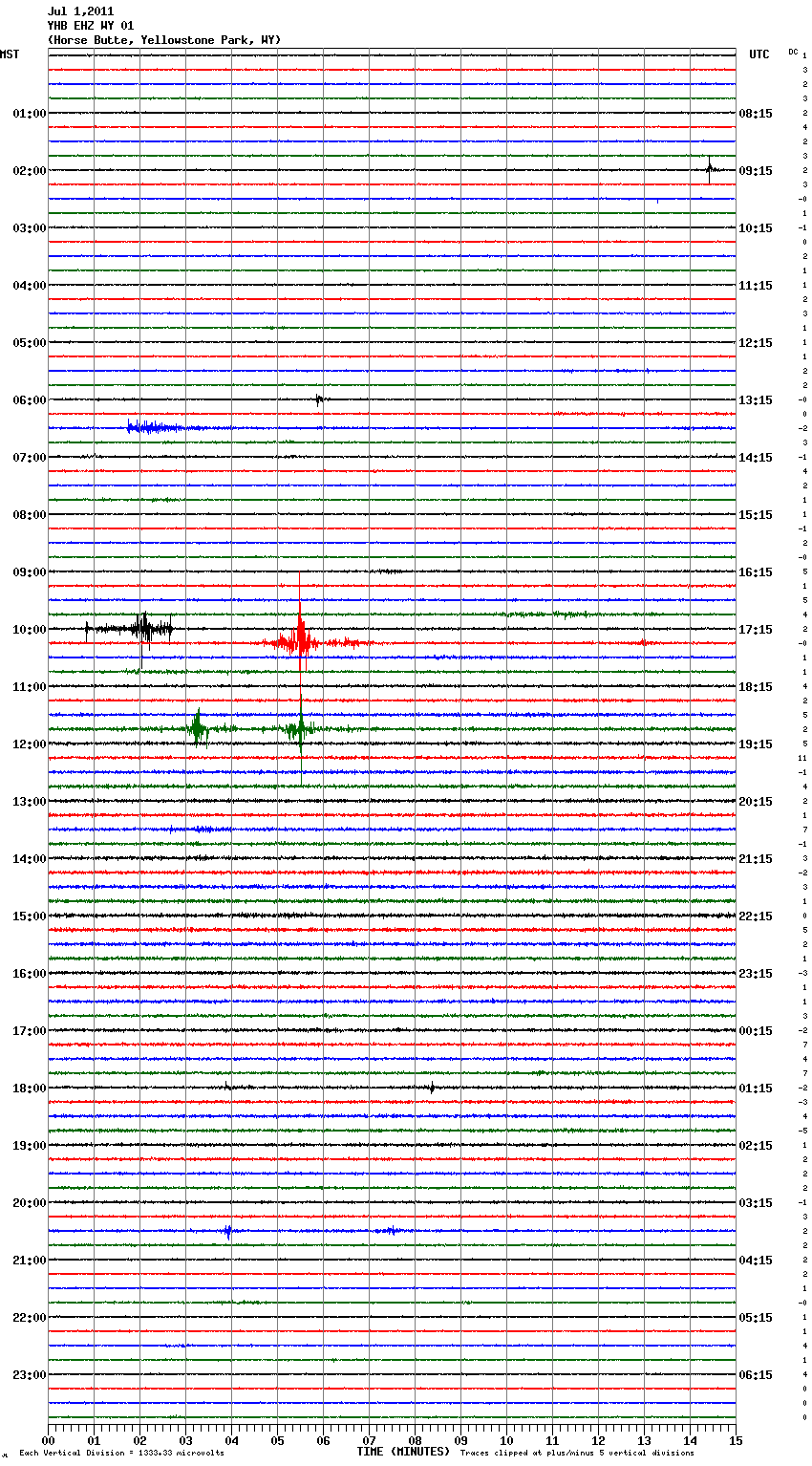Screen dimensions: 812x1466
Task: Click the '17:15' UTC time label
Action: [756, 630]
